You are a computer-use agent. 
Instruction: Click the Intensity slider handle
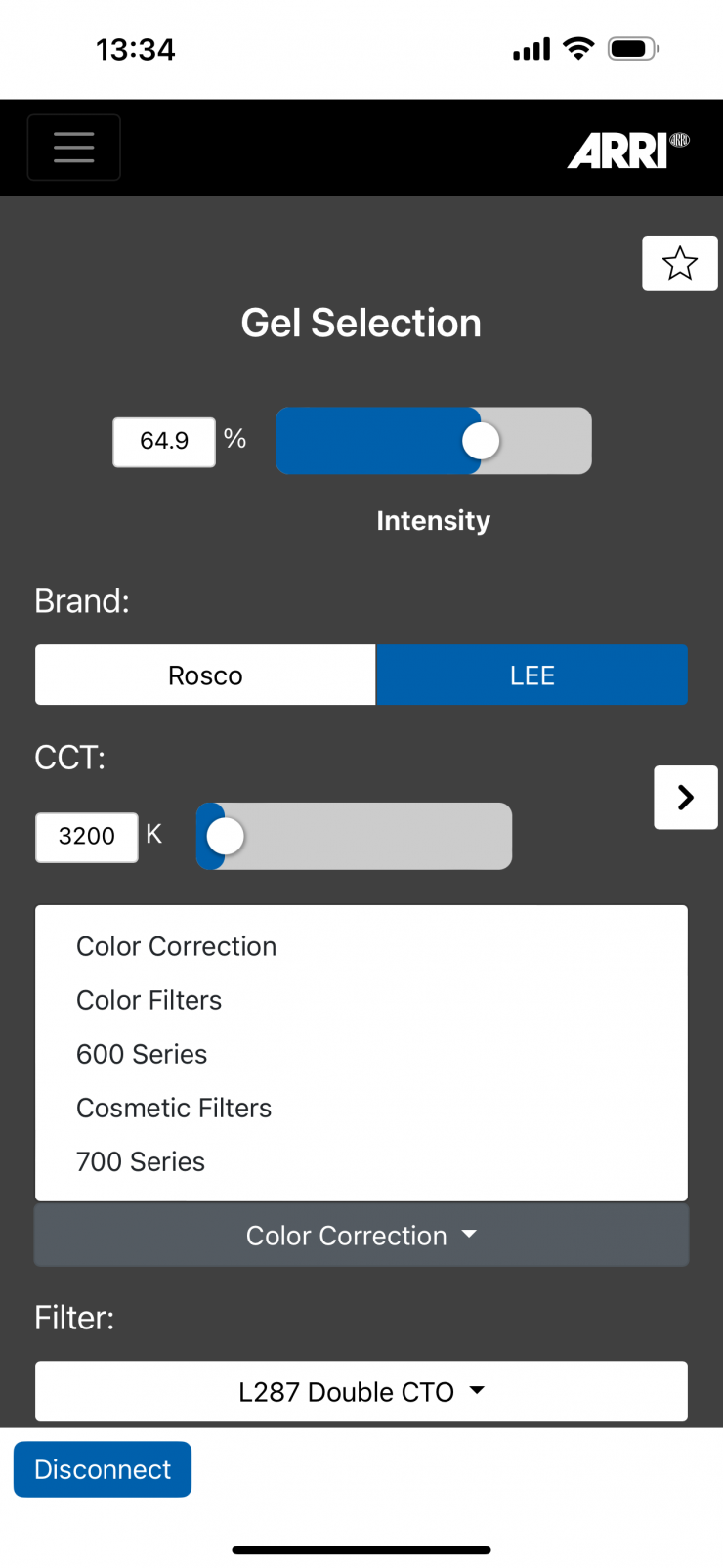pyautogui.click(x=481, y=441)
